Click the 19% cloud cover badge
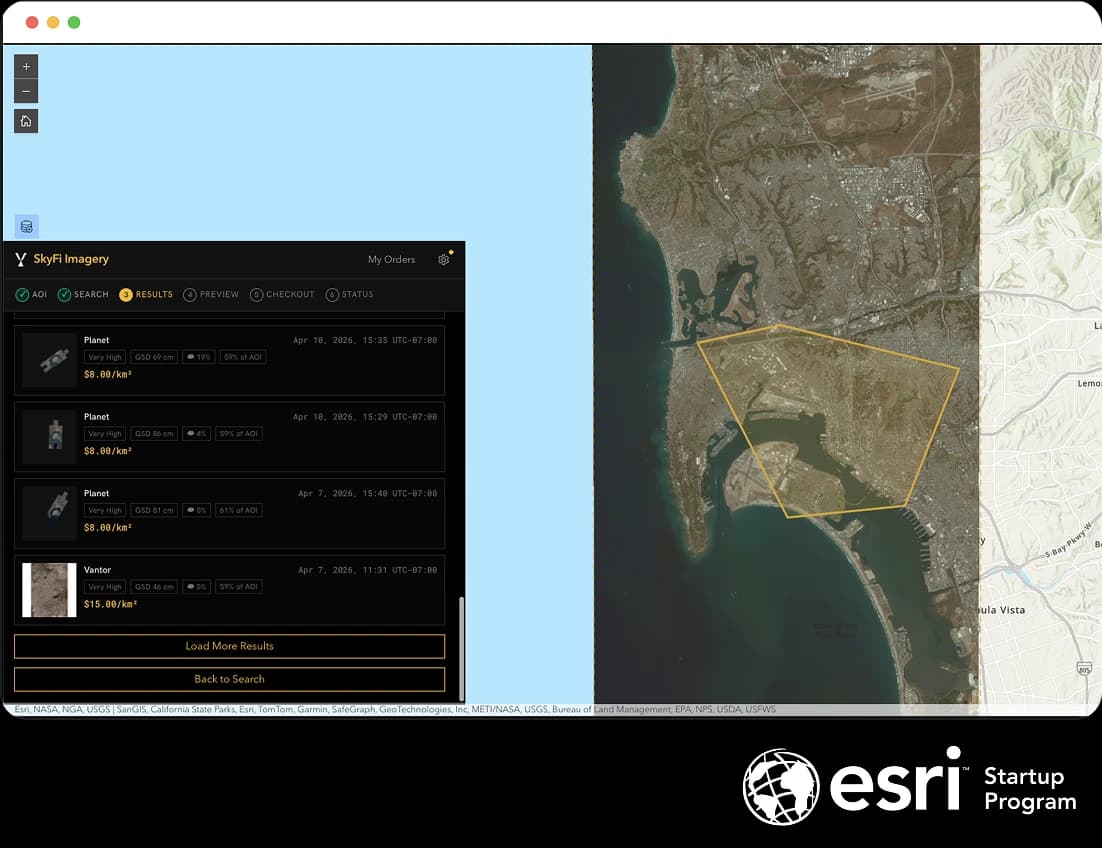 click(x=198, y=357)
